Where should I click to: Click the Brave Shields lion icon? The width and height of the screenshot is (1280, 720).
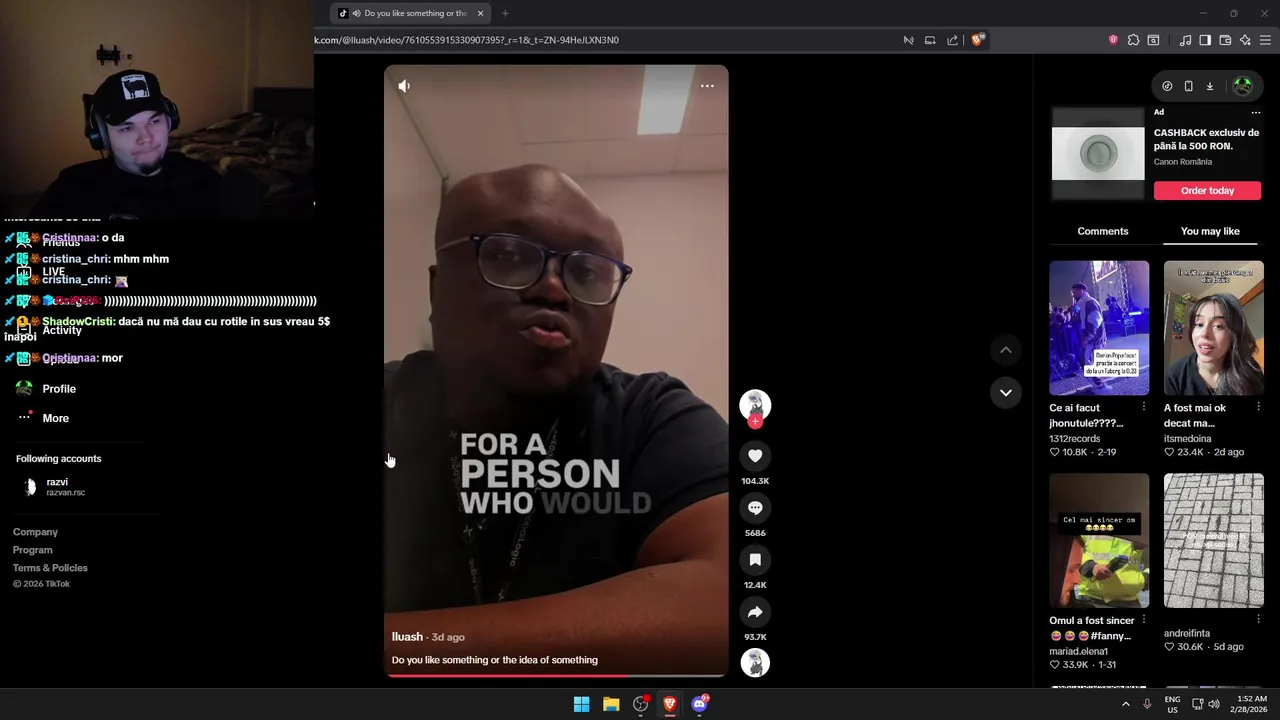click(x=977, y=40)
